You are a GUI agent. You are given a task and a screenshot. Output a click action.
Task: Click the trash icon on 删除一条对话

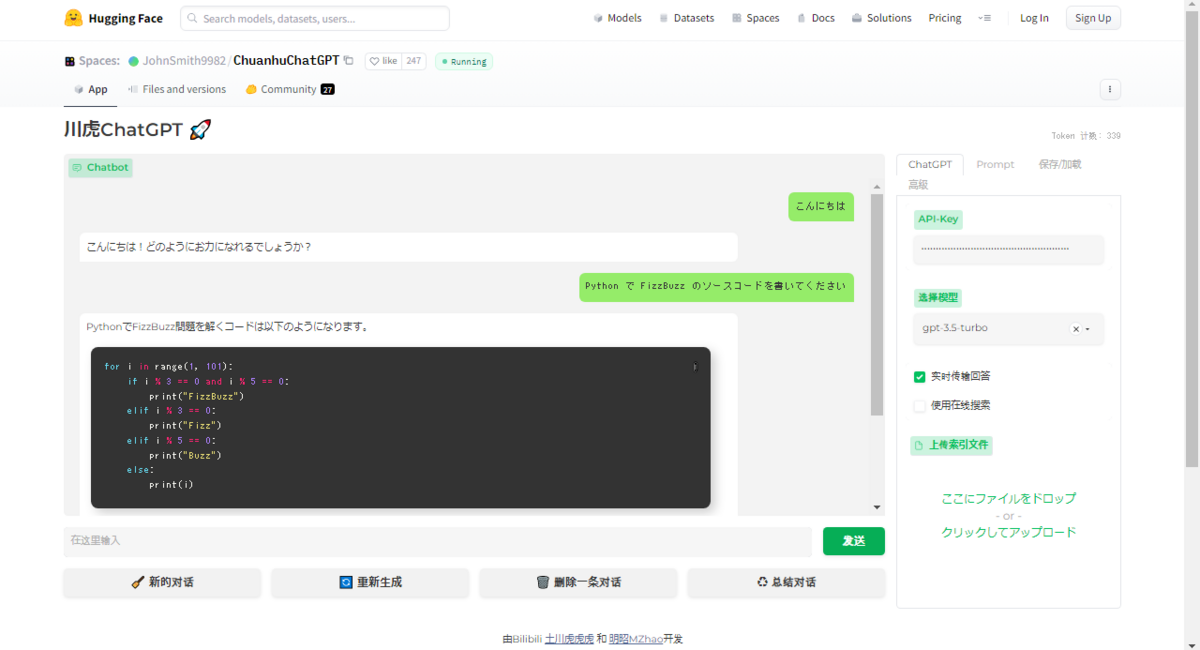click(541, 583)
